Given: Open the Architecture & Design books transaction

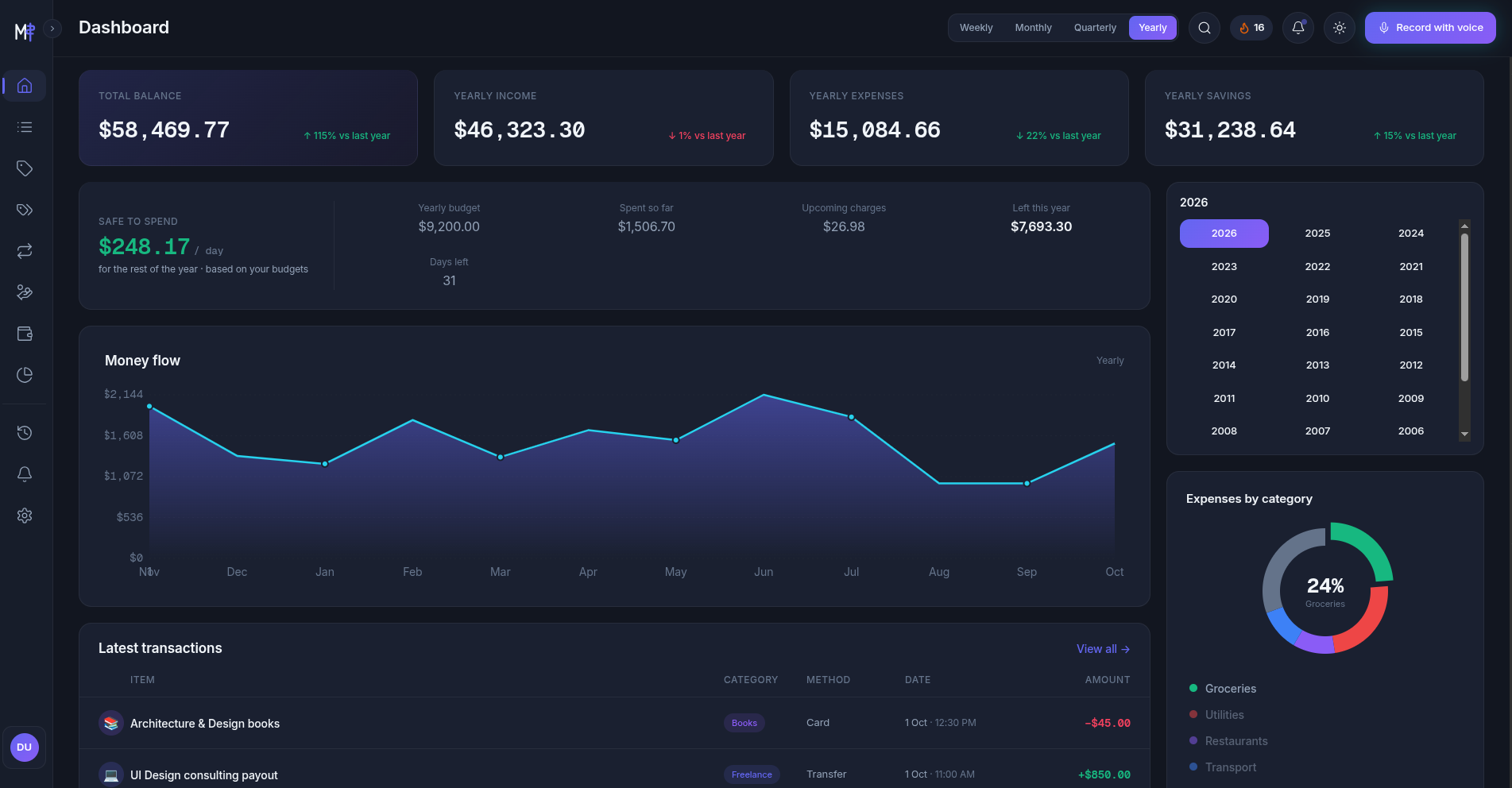Looking at the screenshot, I should (614, 723).
